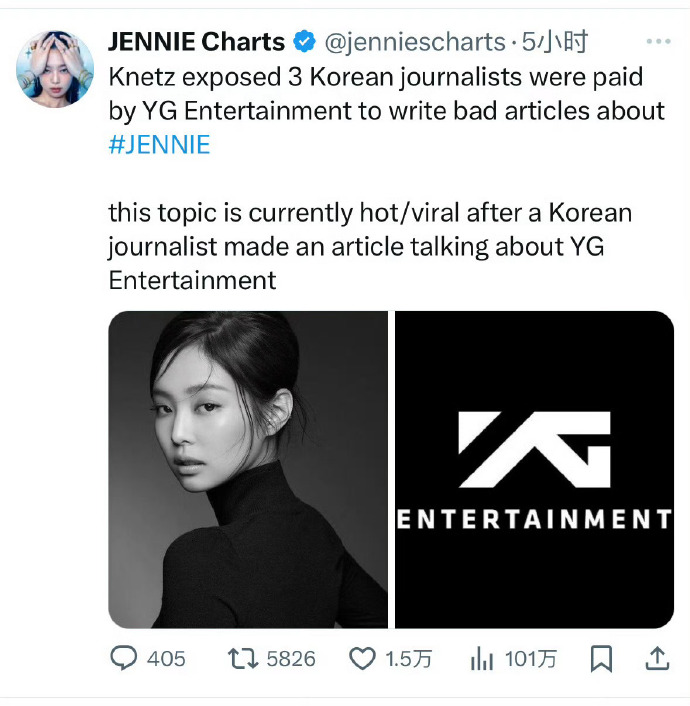Open the three-dot more options menu

658,41
